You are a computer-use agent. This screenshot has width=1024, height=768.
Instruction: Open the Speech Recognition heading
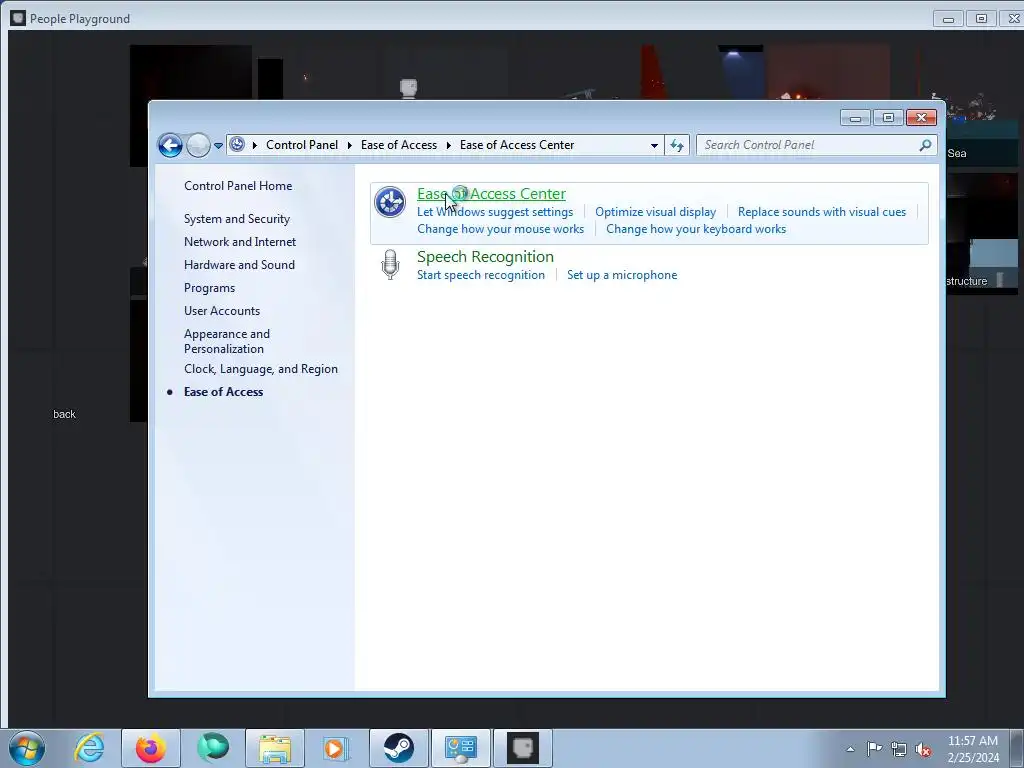485,257
